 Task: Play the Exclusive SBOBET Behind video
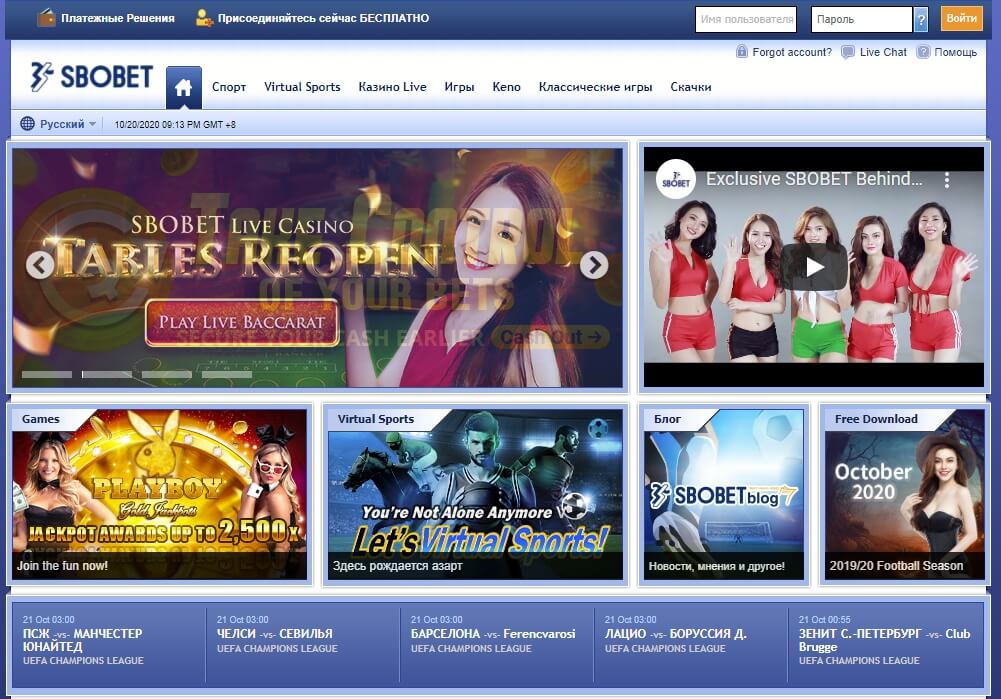pyautogui.click(x=814, y=267)
